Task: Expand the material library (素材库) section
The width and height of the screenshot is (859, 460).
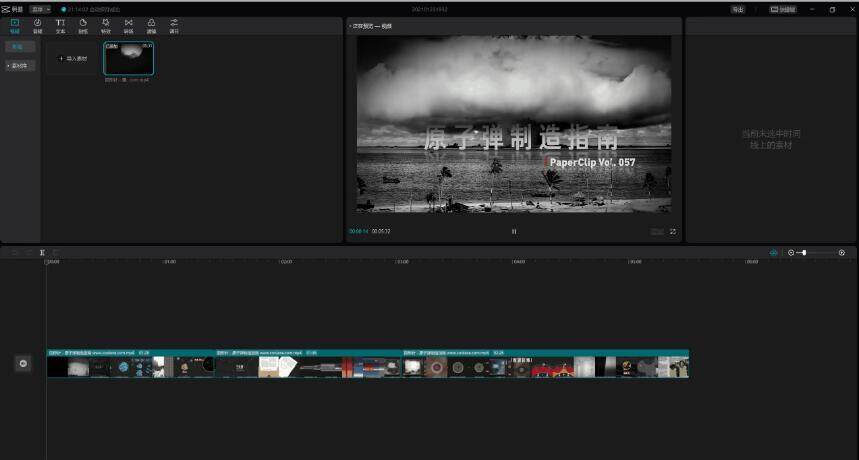Action: (x=20, y=66)
